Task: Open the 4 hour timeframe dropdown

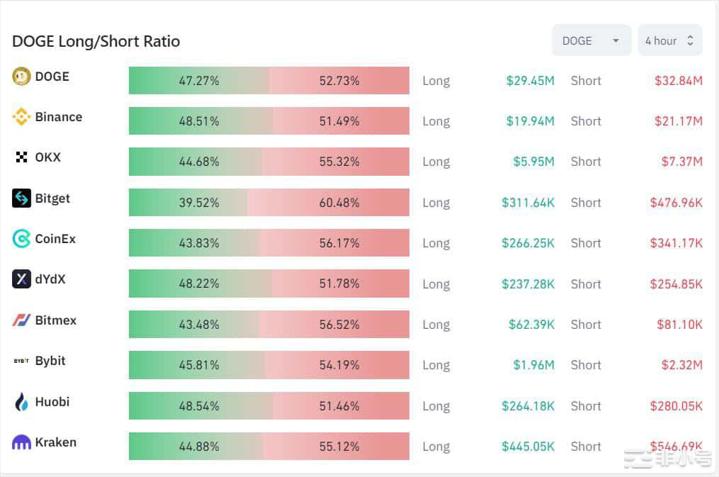Action: (669, 41)
